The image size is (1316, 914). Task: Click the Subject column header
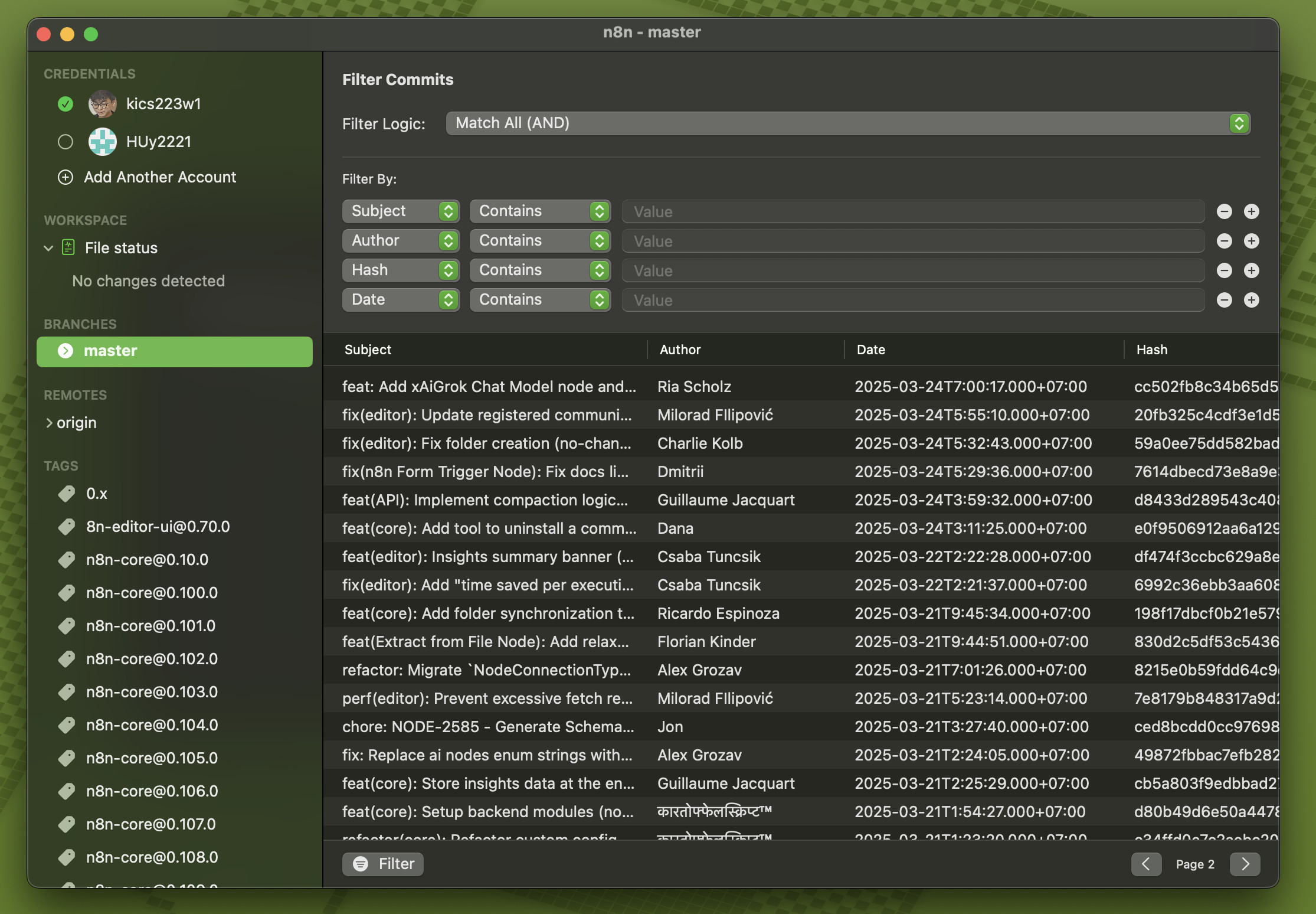(368, 350)
